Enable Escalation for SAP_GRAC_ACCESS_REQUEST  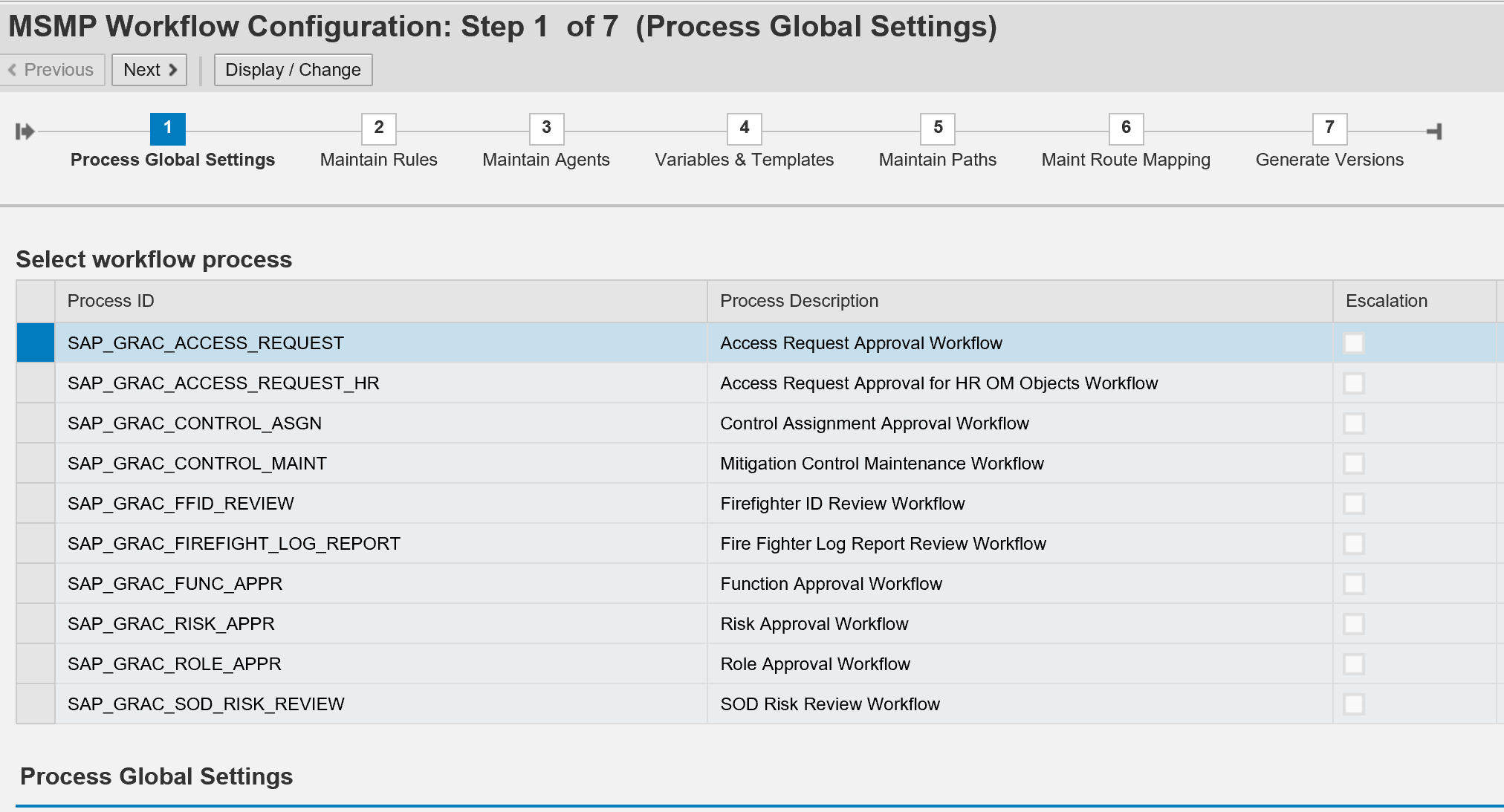click(x=1354, y=343)
